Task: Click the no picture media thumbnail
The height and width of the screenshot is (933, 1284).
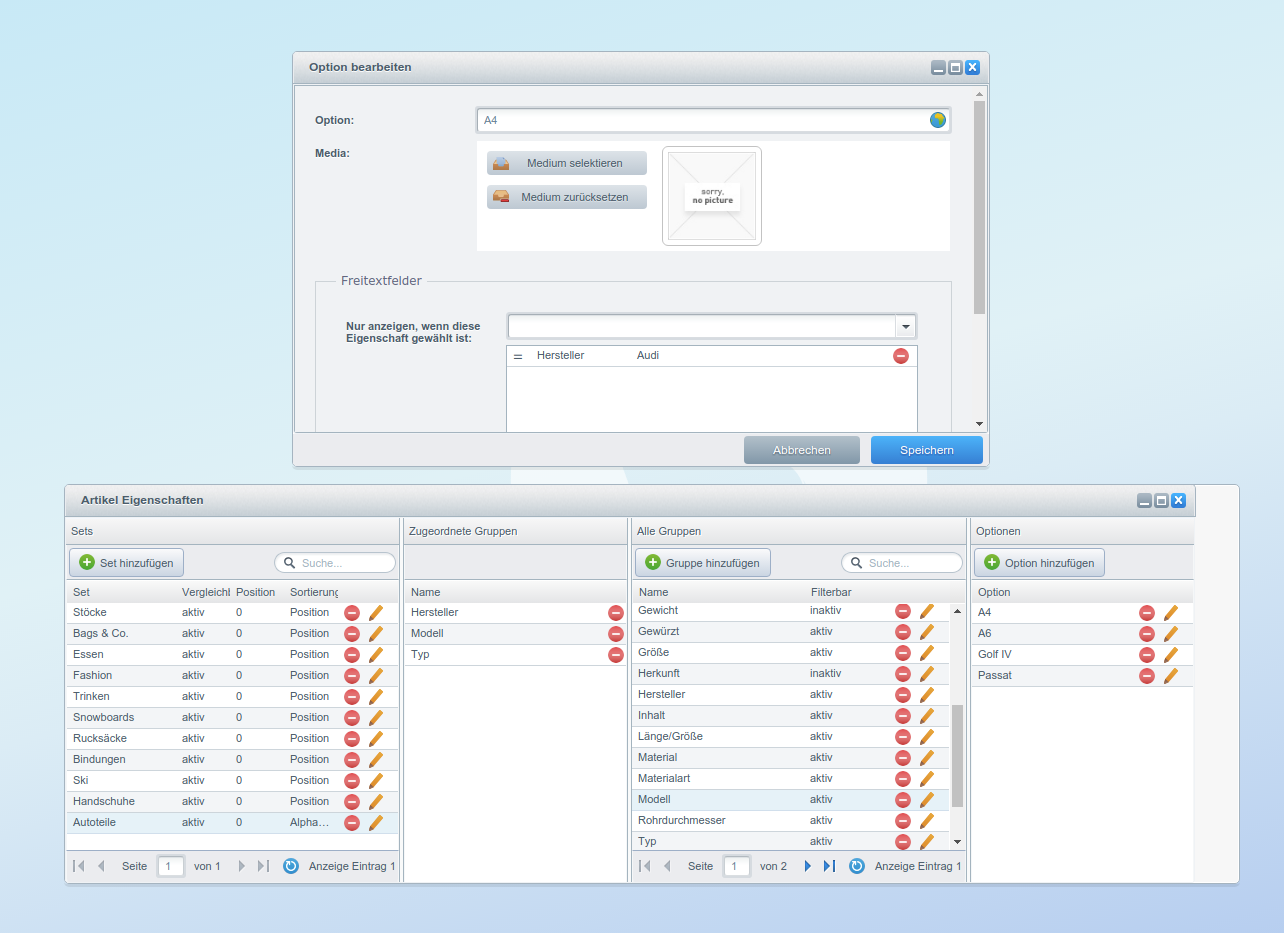Action: 712,196
